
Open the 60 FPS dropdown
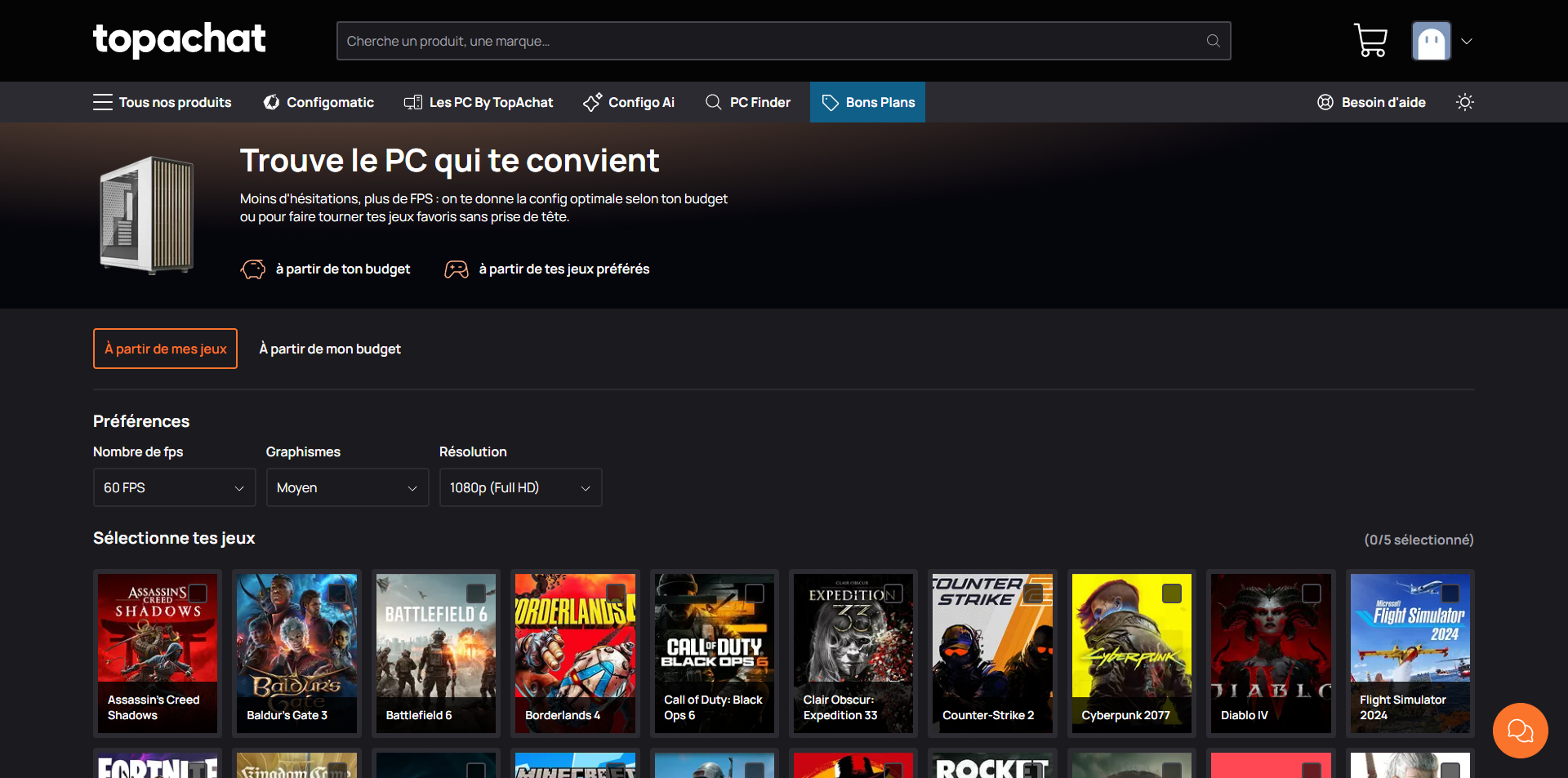[175, 487]
